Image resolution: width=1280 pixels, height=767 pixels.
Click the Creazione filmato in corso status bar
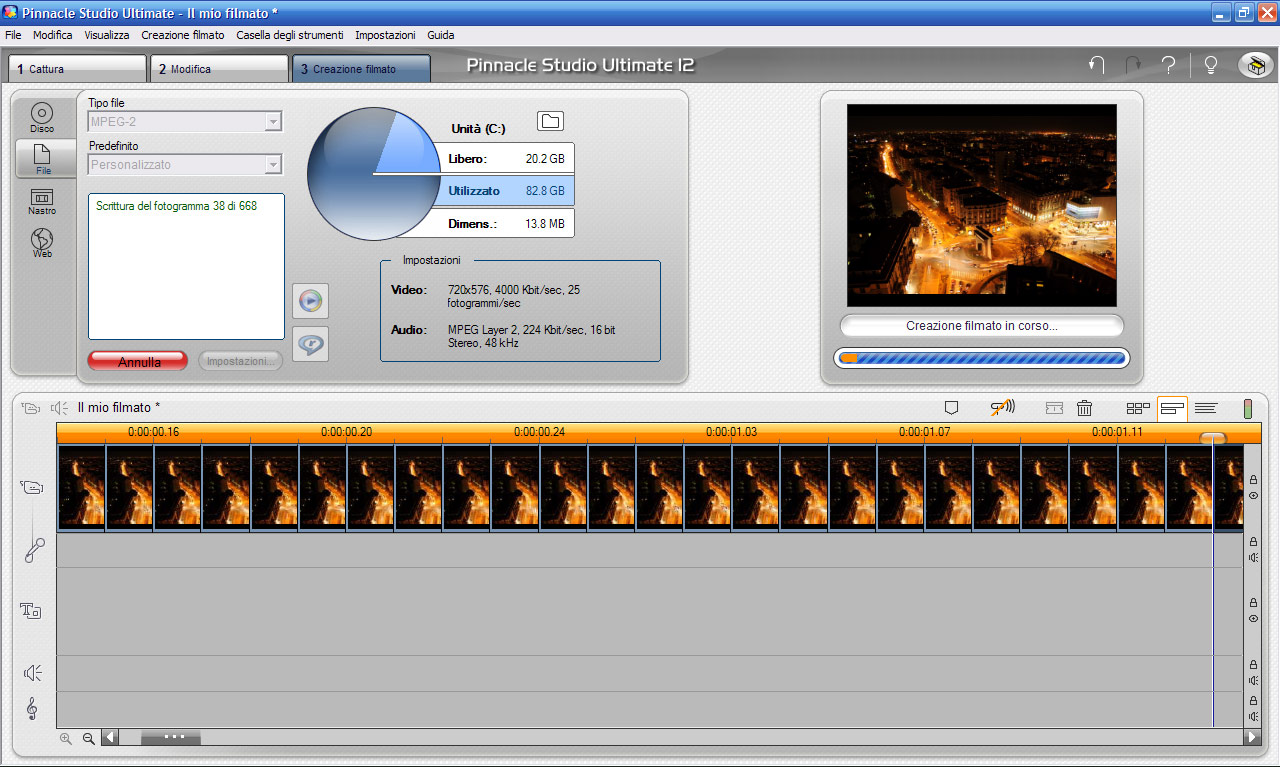[982, 326]
